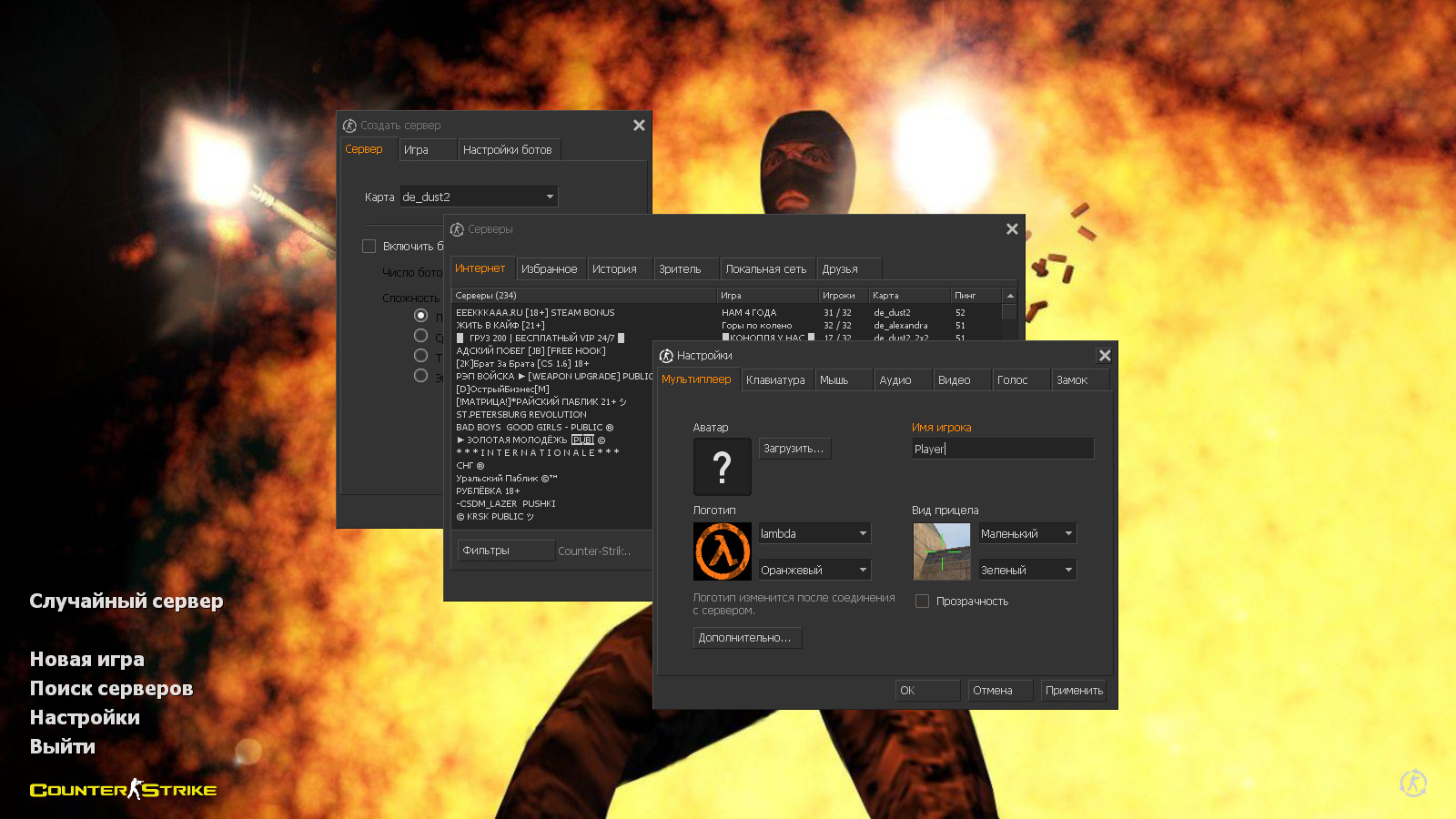Click the Загрузить avatar button
Image resolution: width=1456 pixels, height=819 pixels.
click(x=794, y=449)
